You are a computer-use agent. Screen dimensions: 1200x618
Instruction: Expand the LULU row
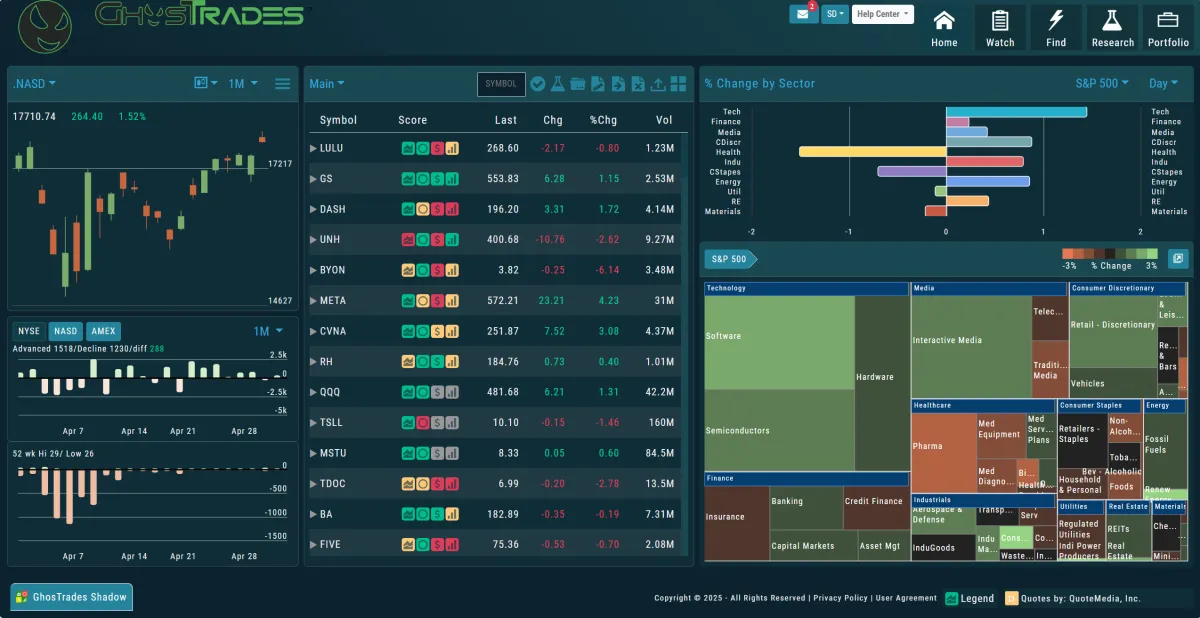pos(314,148)
